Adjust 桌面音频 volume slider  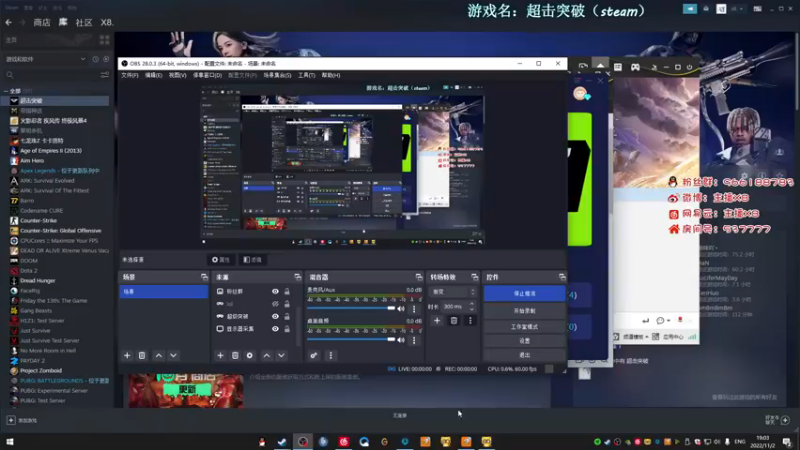351,339
